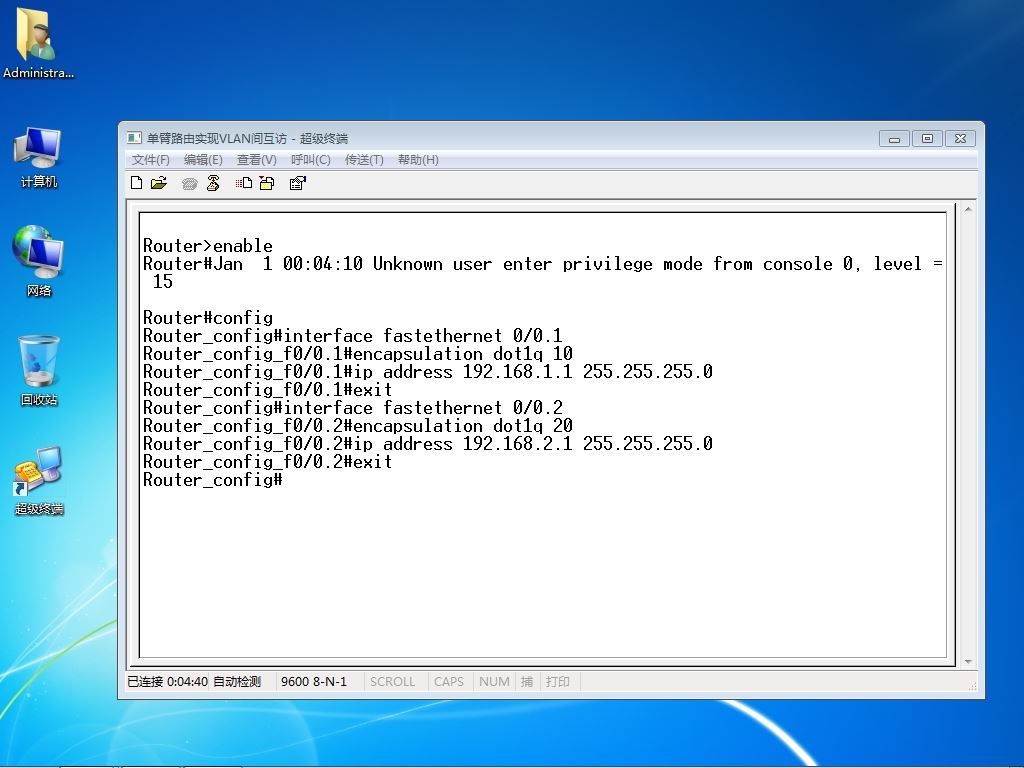The image size is (1024, 768).
Task: Click the 已连接 0:04:40 status entry
Action: pyautogui.click(x=167, y=682)
